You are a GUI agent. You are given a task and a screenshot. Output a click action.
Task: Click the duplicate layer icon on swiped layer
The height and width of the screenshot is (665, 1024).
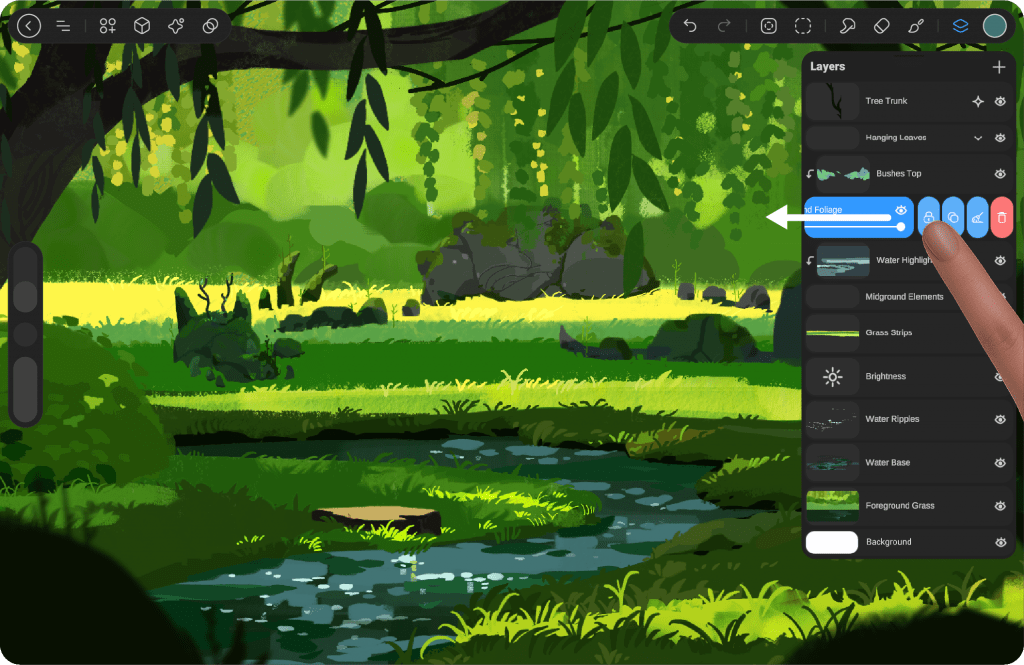point(953,217)
